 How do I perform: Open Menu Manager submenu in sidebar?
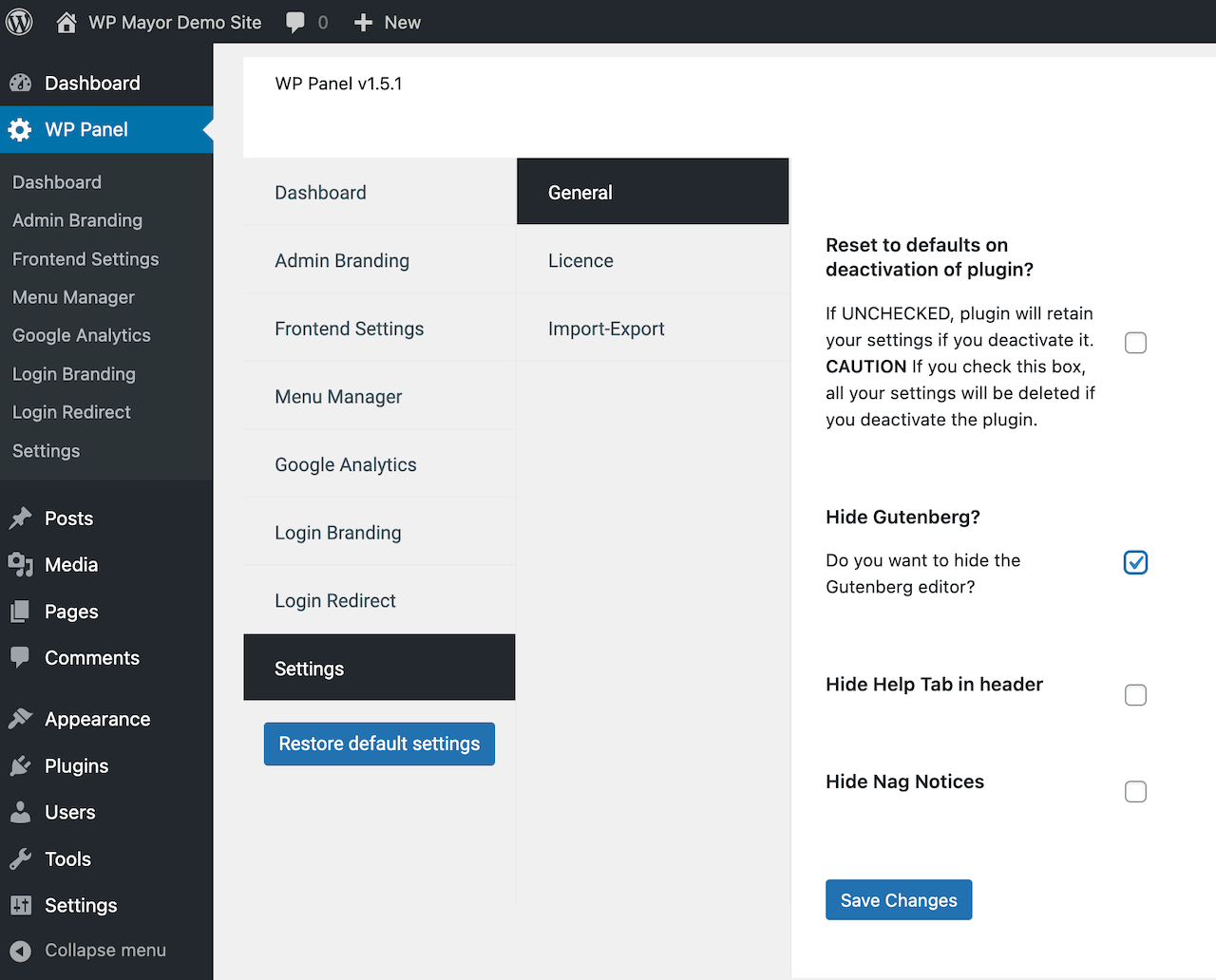tap(74, 297)
